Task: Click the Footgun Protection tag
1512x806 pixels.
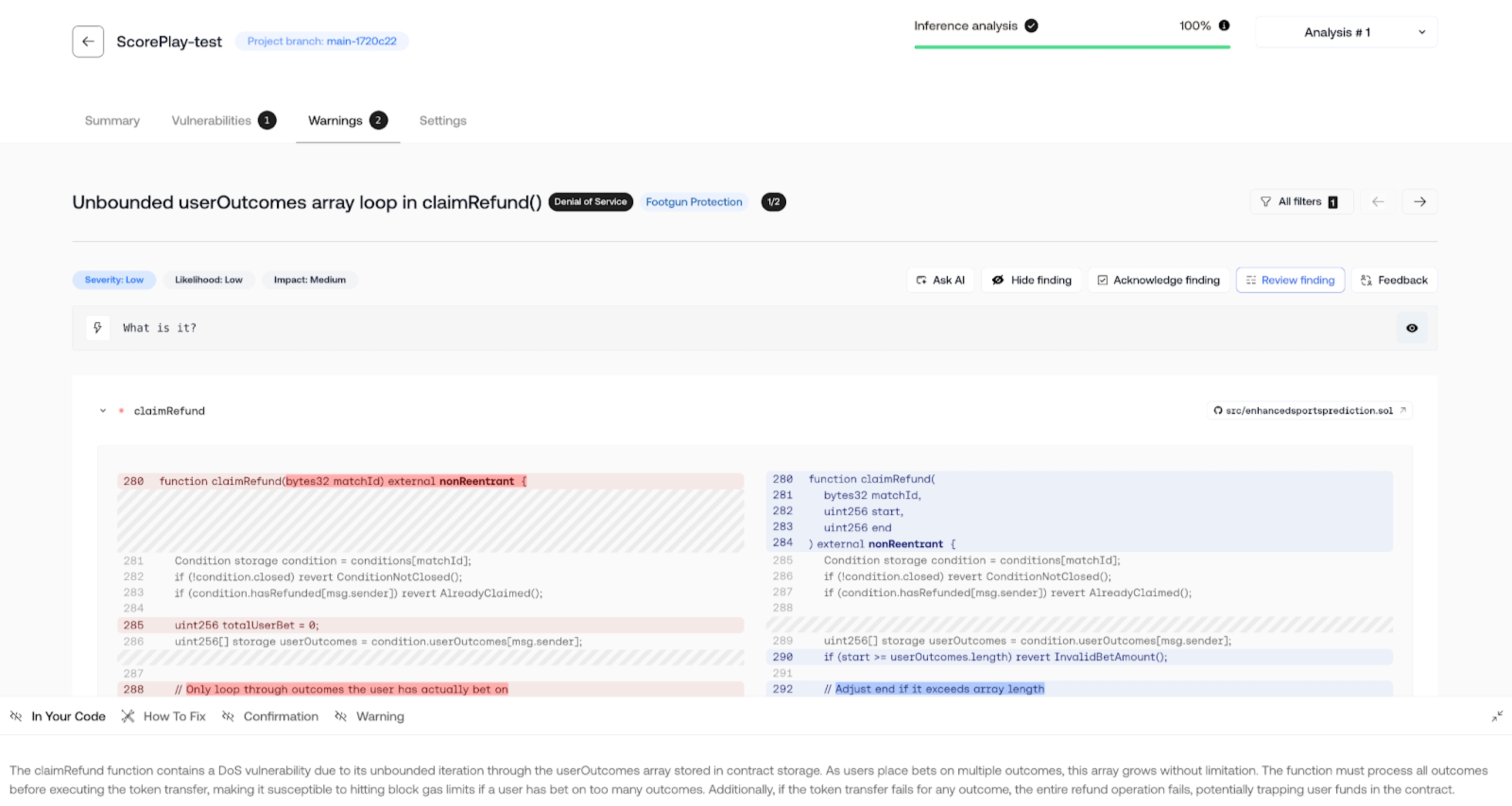Action: pyautogui.click(x=694, y=202)
